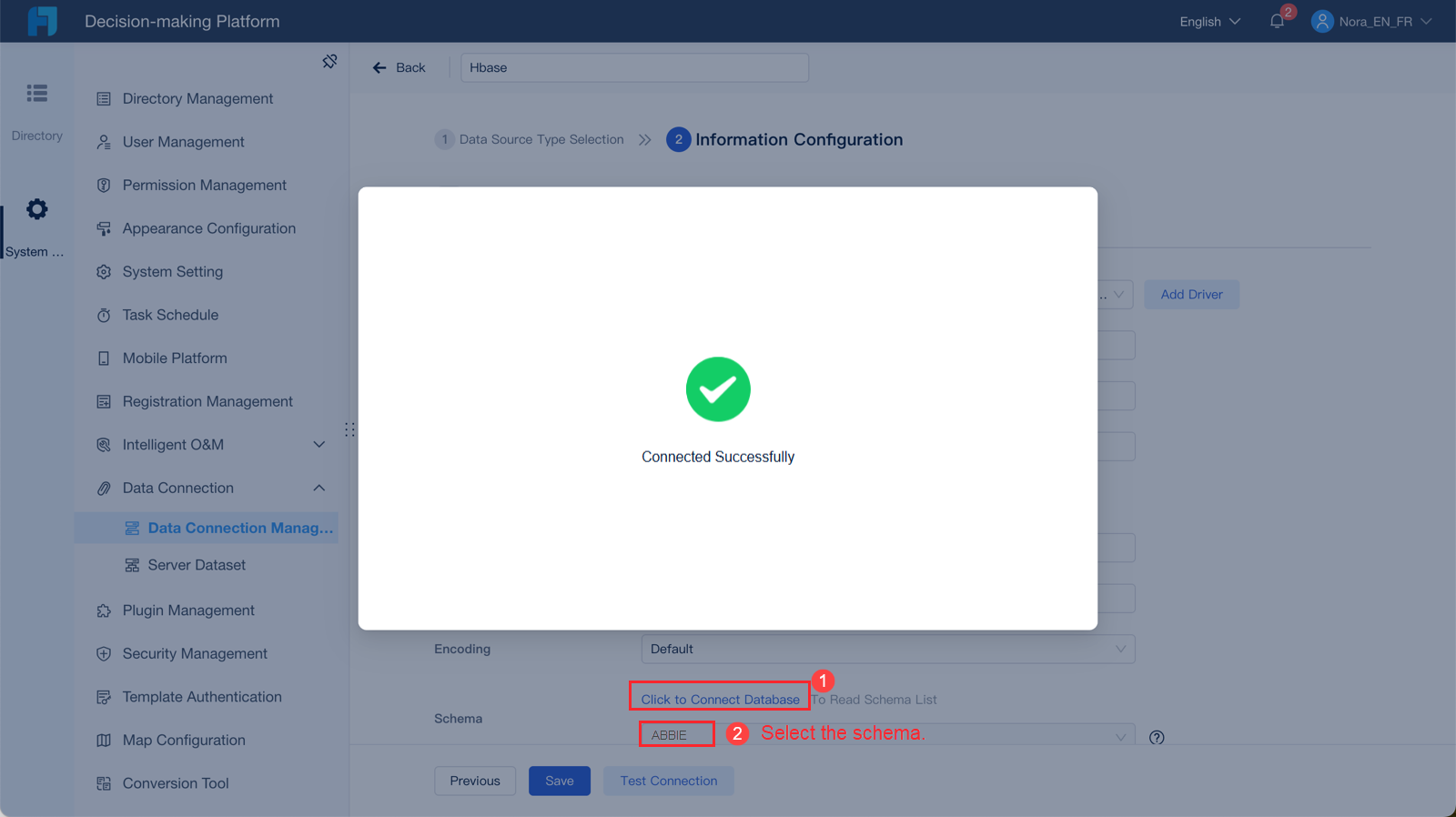Click the Click to Connect Database link
The image size is (1456, 817).
720,699
